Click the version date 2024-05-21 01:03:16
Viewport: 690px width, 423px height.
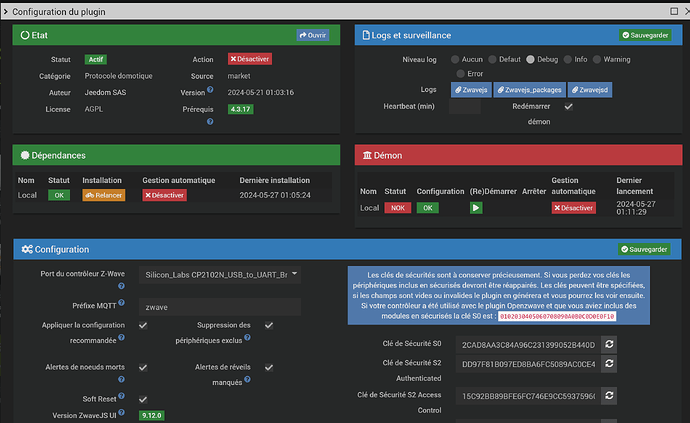click(x=261, y=92)
